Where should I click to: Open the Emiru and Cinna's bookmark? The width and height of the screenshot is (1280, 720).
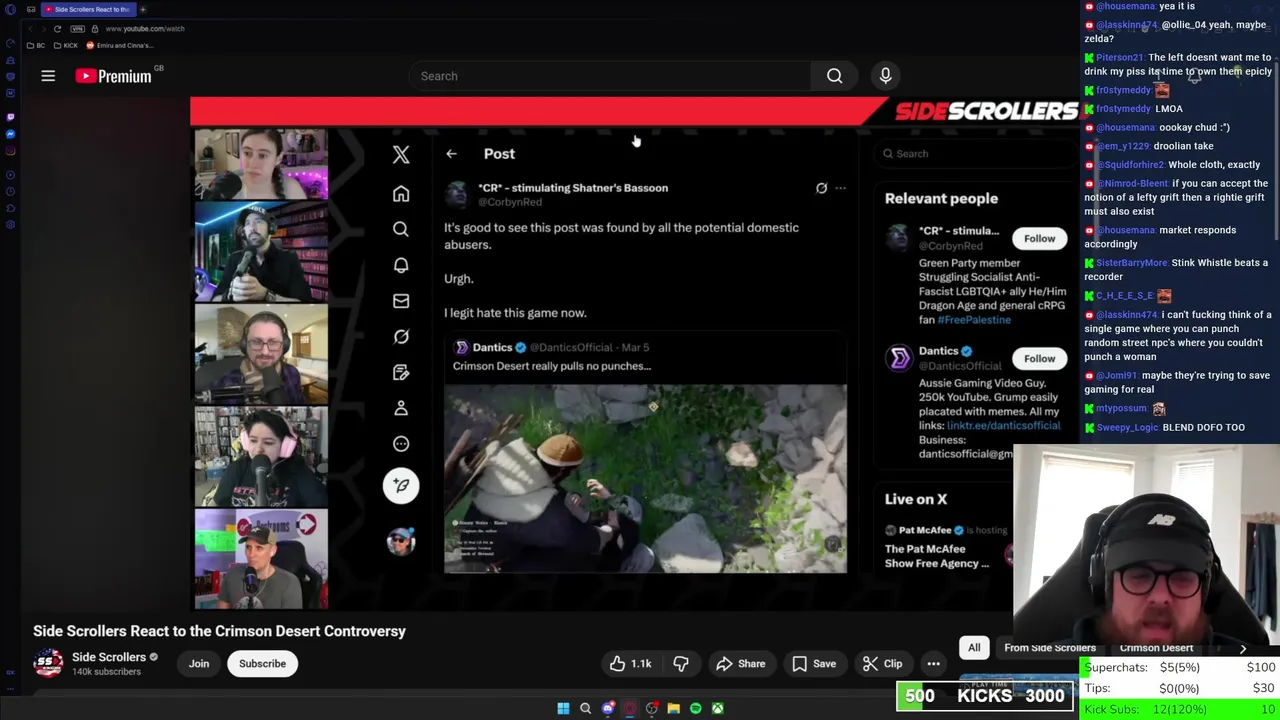(x=120, y=45)
